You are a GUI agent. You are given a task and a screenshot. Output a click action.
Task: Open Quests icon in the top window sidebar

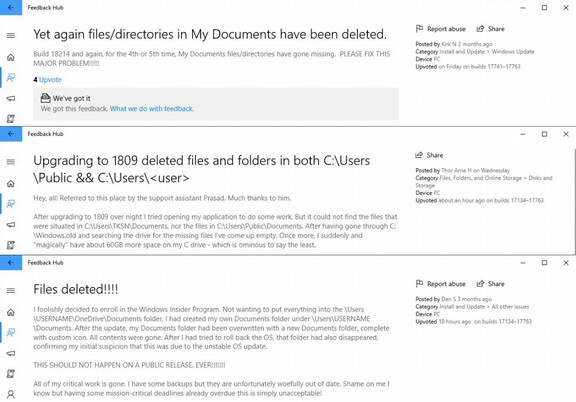[x=11, y=118]
